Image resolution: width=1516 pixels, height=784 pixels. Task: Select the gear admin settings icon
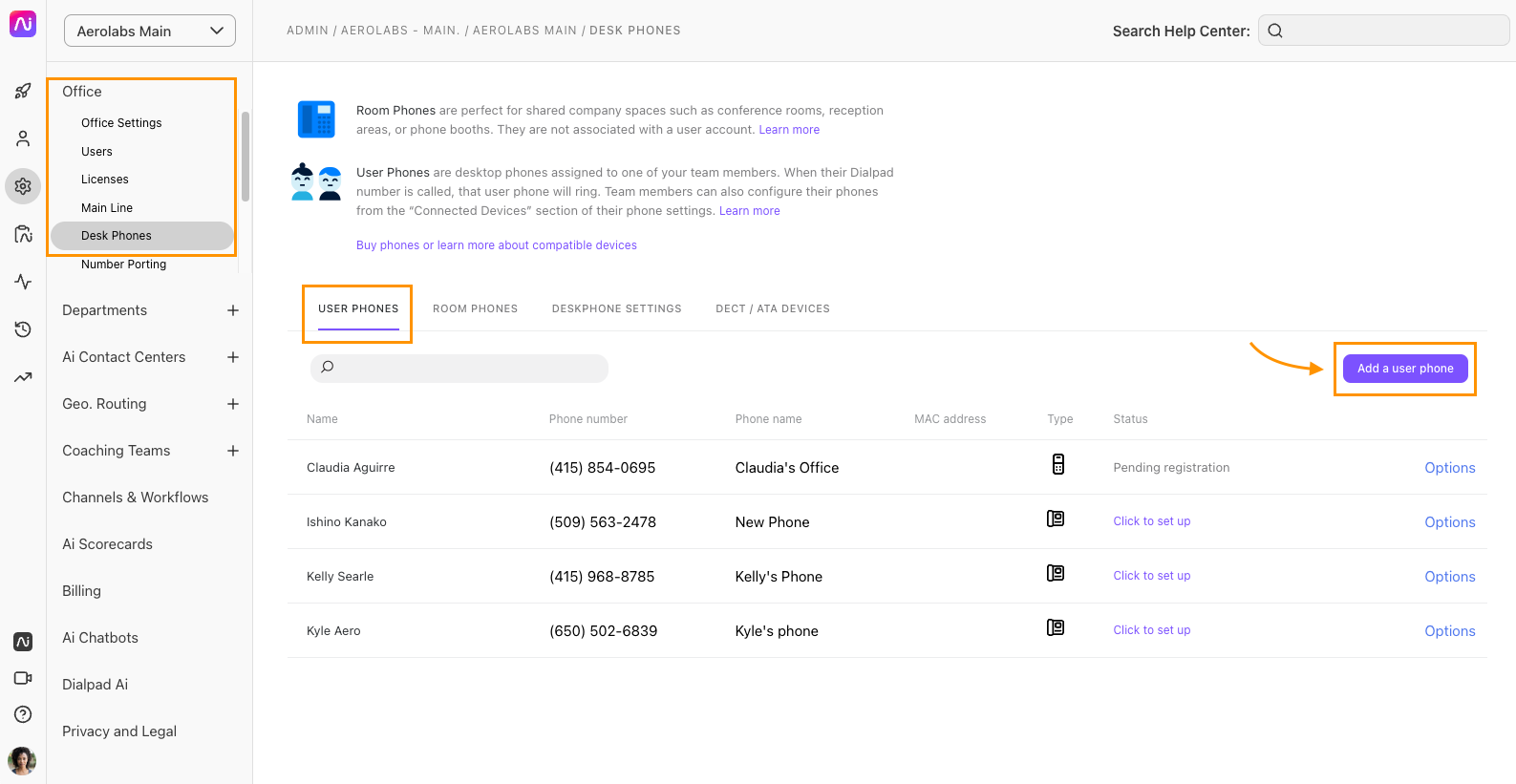point(23,186)
